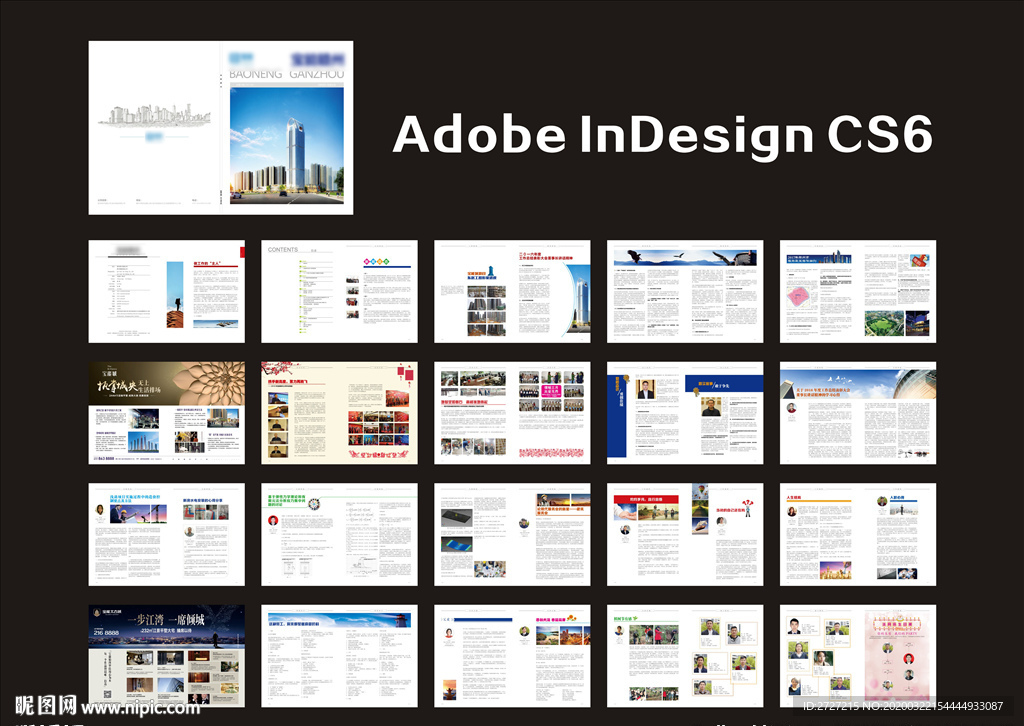This screenshot has width=1024, height=726.
Task: Select the back cover with city skyline sketch
Action: click(x=155, y=127)
